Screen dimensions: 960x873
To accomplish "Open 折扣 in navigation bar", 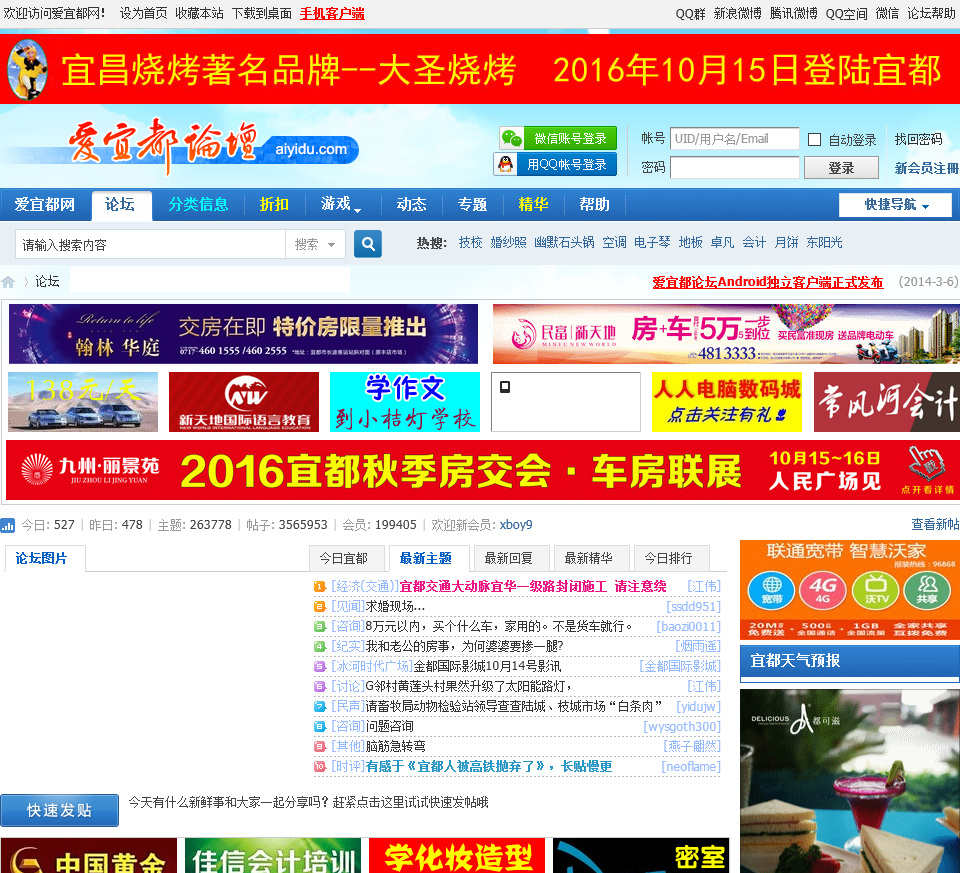I will click(x=274, y=204).
